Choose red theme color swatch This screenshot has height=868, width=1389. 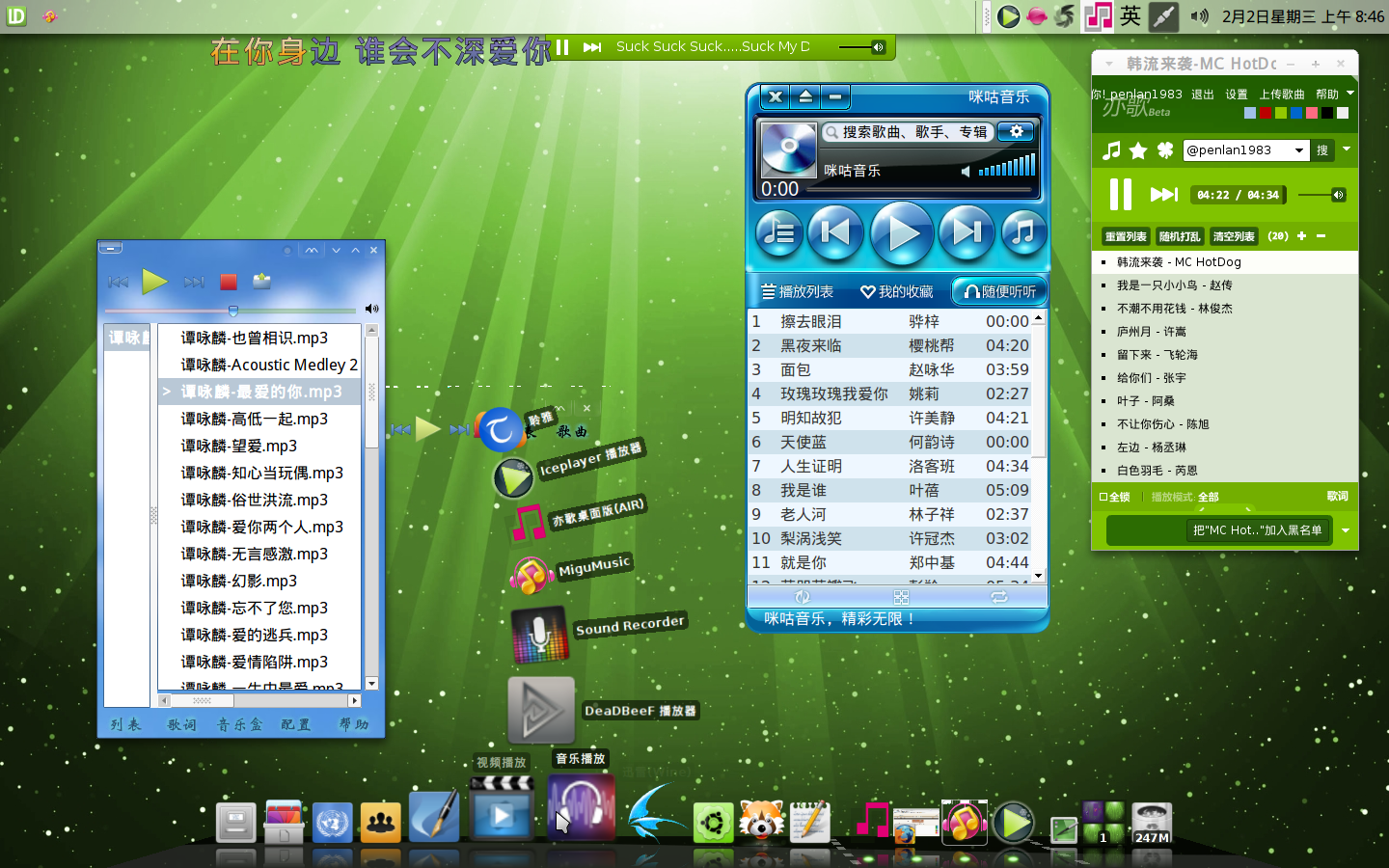[x=1266, y=113]
